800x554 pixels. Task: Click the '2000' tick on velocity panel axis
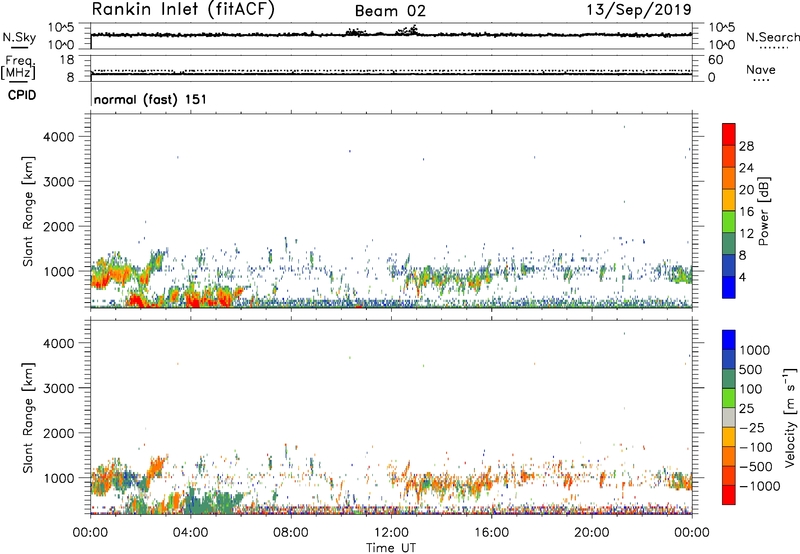[58, 433]
